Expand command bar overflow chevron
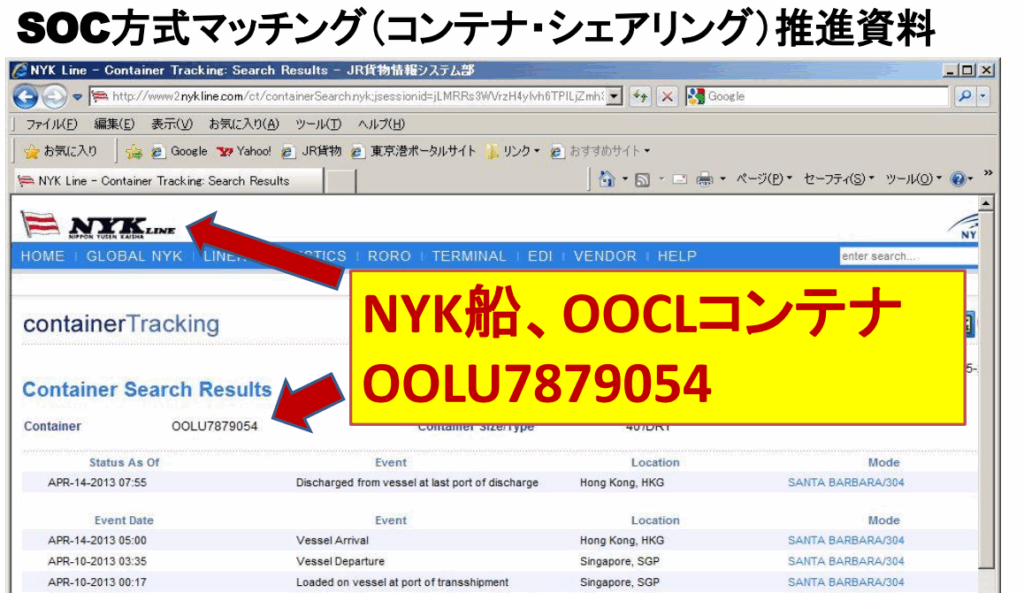 click(988, 172)
